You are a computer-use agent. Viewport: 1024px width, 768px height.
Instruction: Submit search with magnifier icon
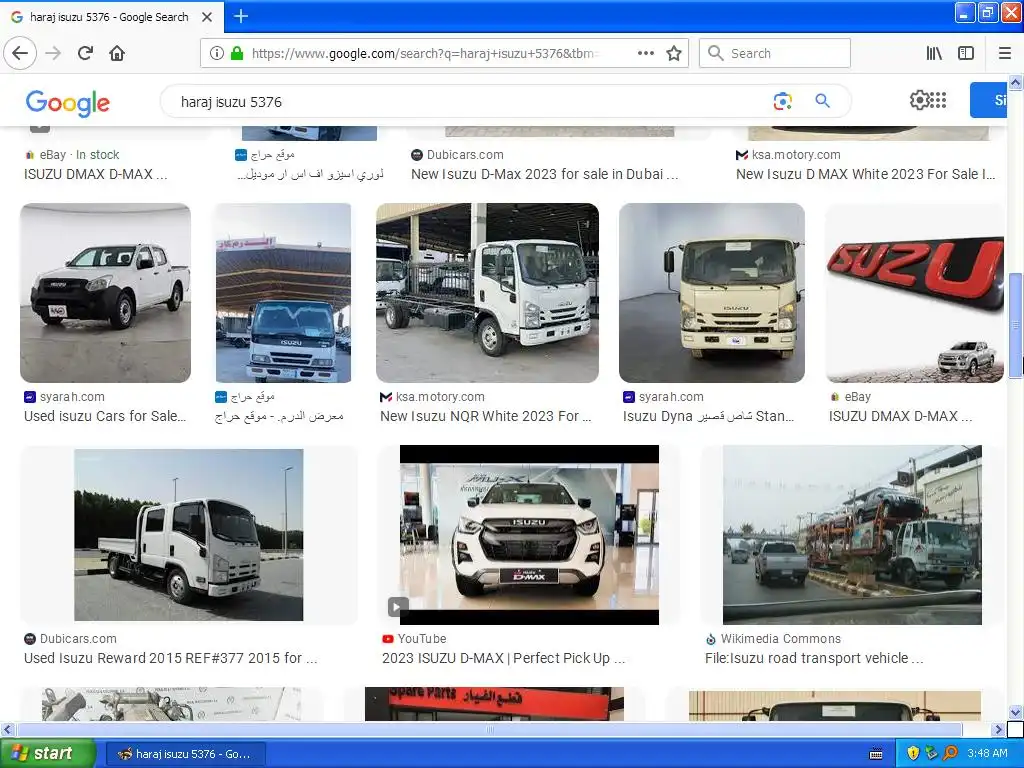coord(822,101)
